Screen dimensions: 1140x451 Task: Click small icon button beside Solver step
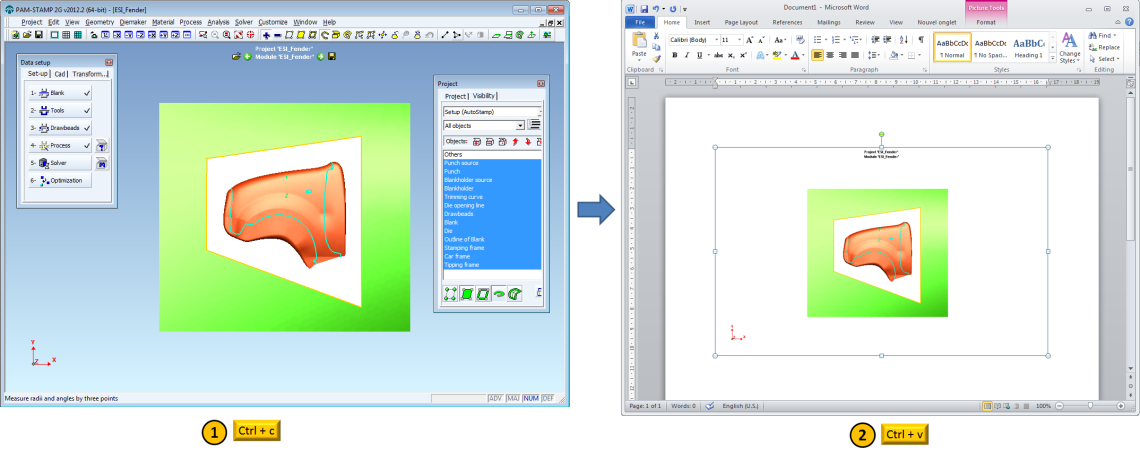click(103, 164)
